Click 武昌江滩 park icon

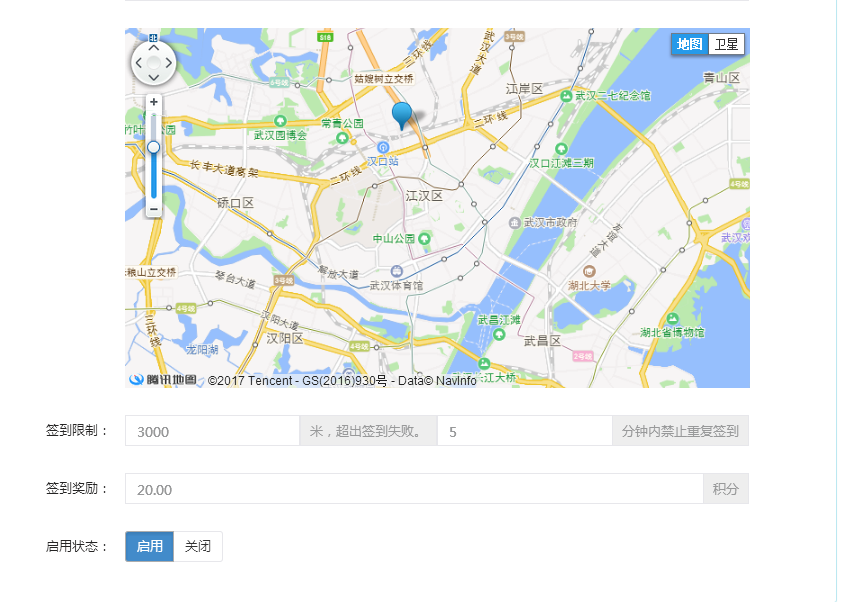click(499, 334)
